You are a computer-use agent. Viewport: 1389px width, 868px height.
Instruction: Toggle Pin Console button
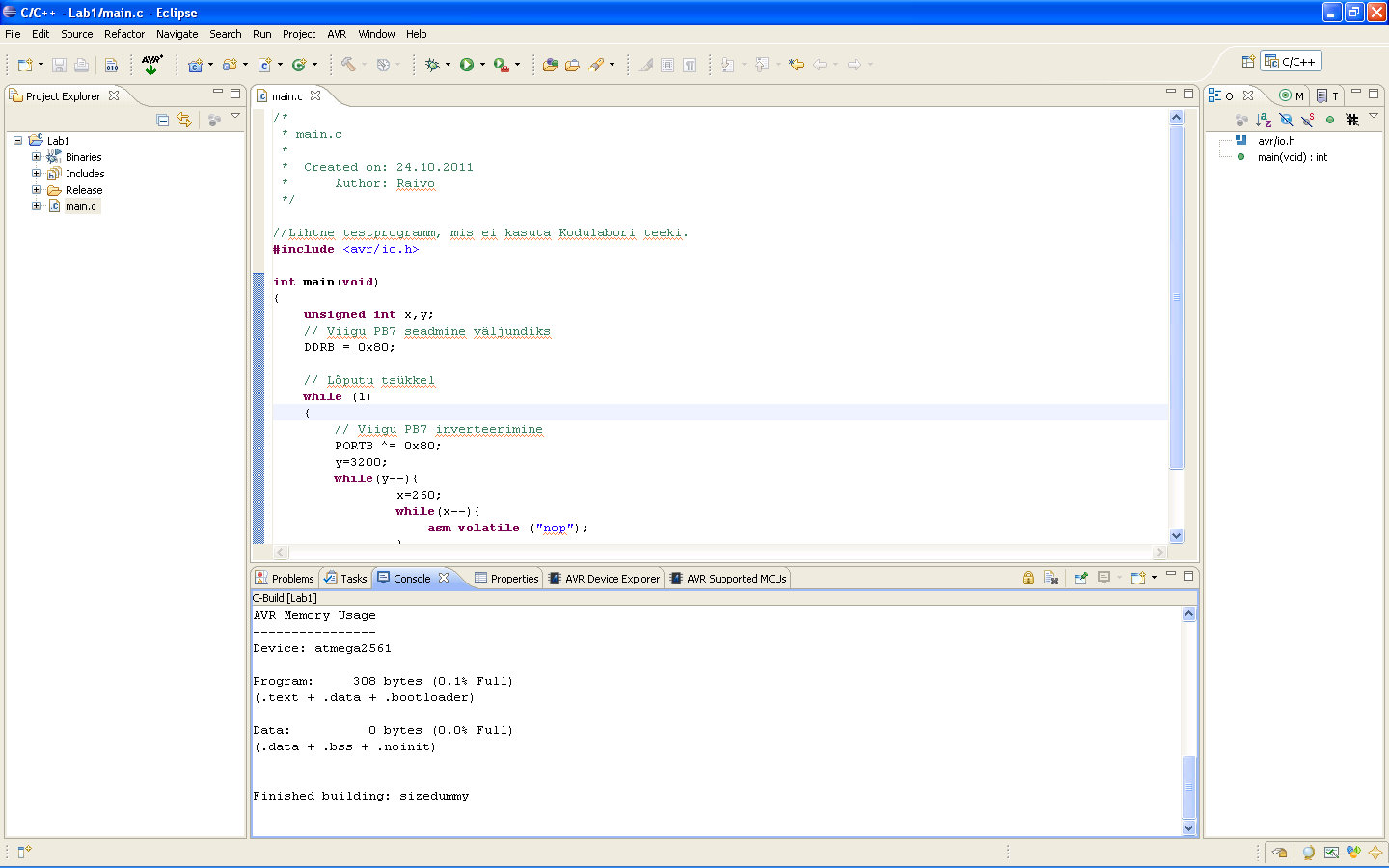[x=1080, y=578]
